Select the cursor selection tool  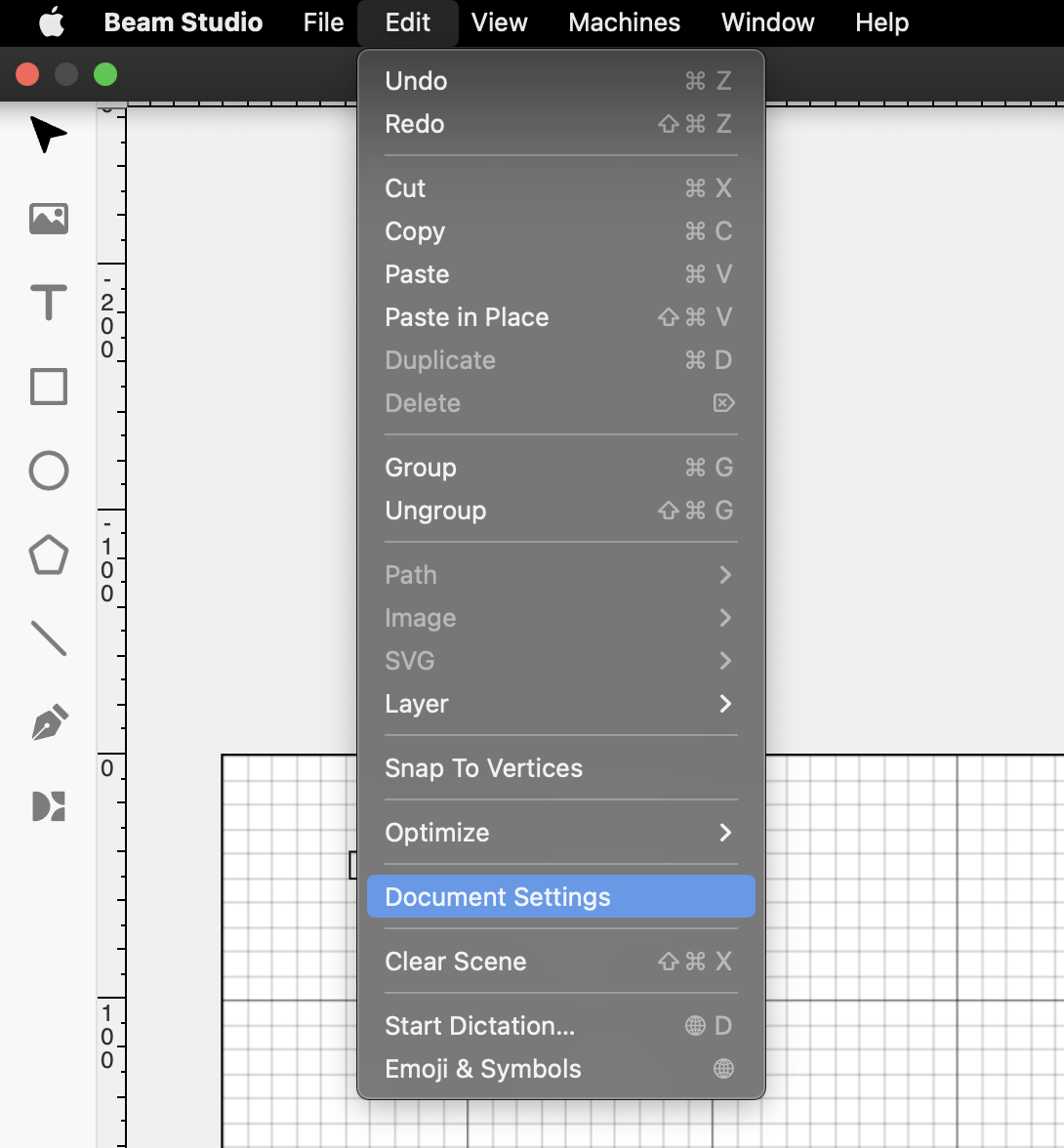click(x=47, y=136)
